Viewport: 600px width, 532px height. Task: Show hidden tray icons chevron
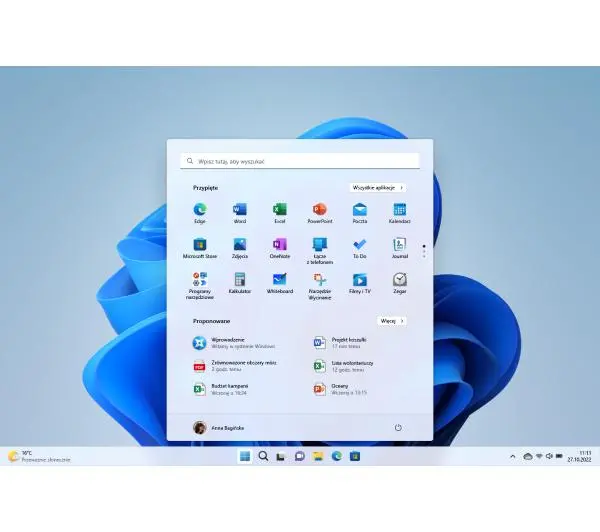[512, 456]
